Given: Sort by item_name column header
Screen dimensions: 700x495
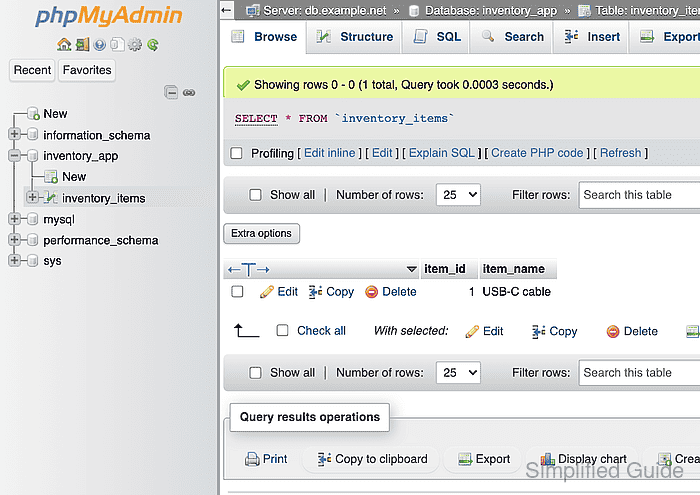Looking at the screenshot, I should coord(513,269).
